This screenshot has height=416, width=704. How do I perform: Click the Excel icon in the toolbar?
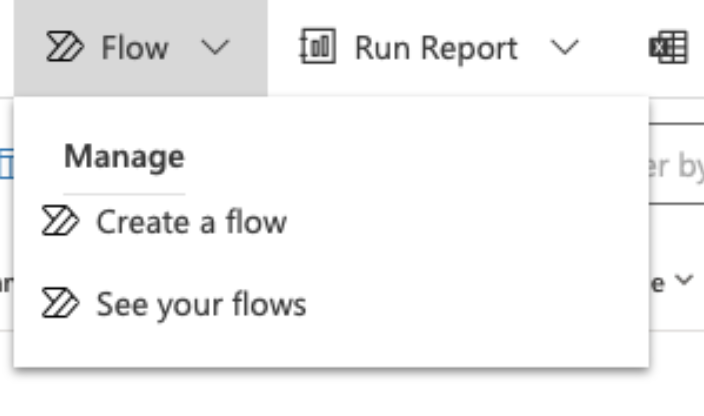(x=667, y=48)
